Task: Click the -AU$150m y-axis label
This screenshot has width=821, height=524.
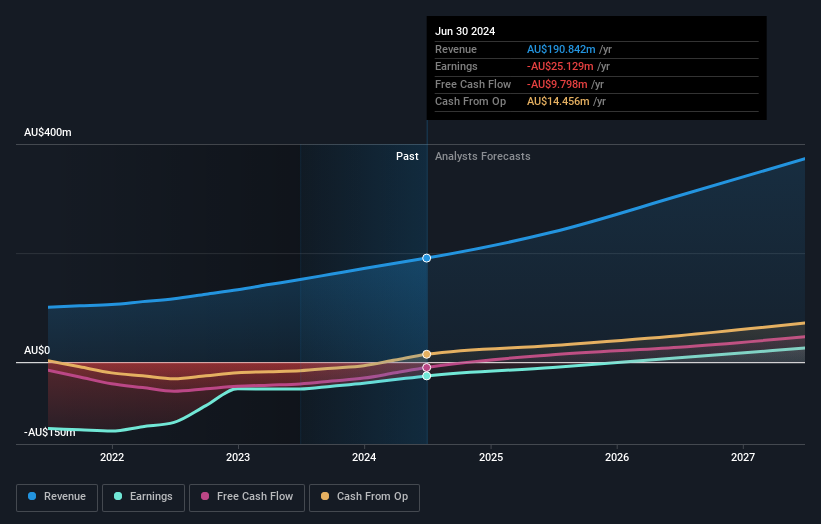Action: (x=50, y=432)
